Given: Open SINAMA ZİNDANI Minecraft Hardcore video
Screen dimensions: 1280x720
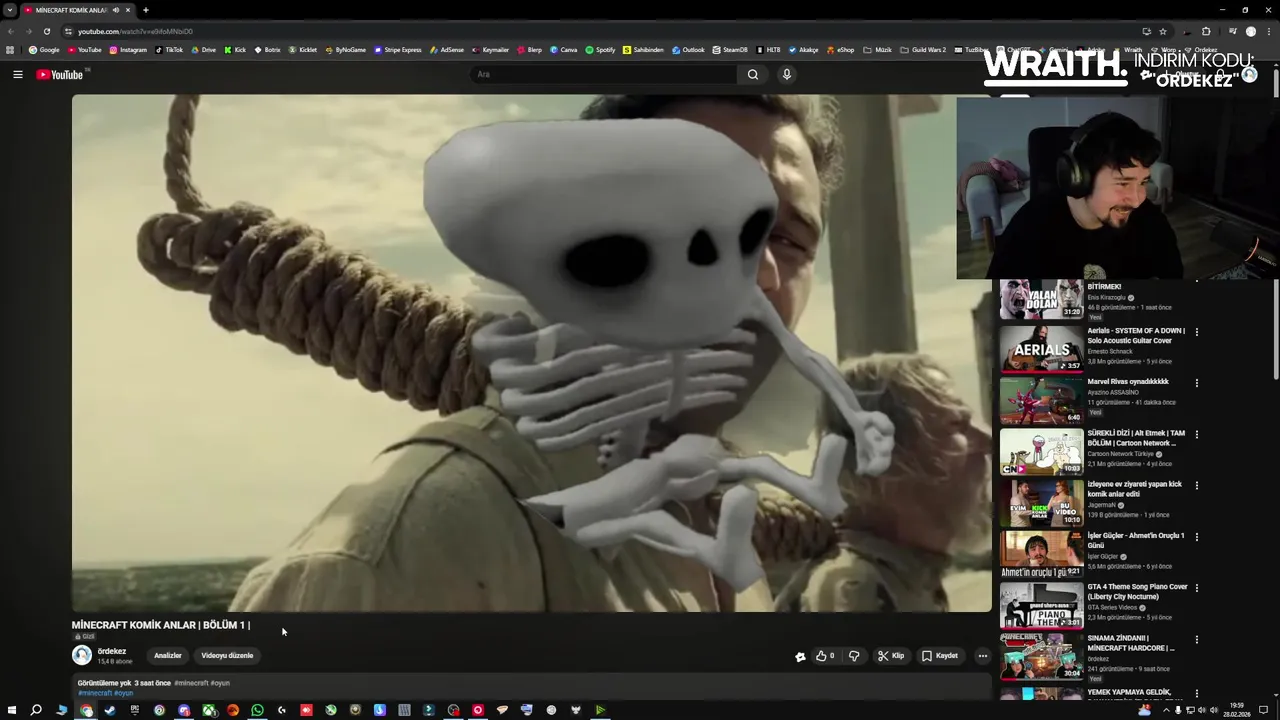Looking at the screenshot, I should coord(1131,643).
